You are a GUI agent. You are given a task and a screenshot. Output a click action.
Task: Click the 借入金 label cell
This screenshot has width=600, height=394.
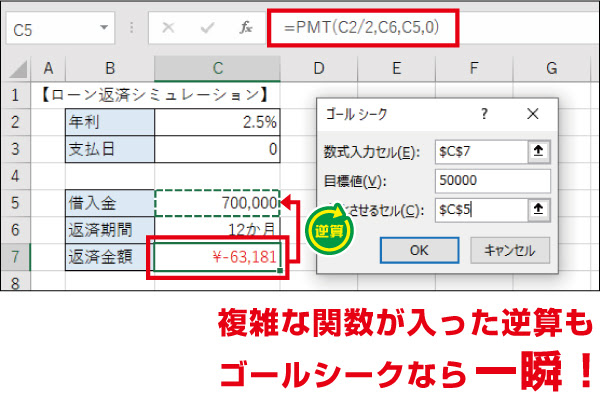coord(110,203)
